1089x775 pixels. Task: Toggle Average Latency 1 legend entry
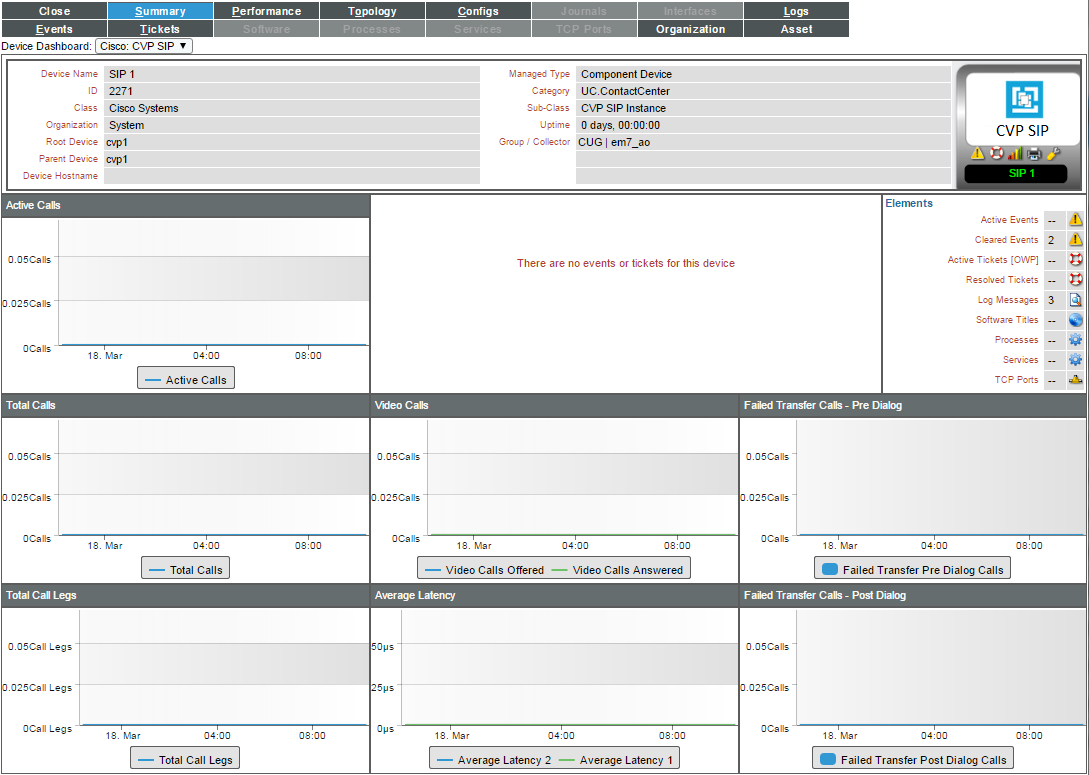coord(615,760)
